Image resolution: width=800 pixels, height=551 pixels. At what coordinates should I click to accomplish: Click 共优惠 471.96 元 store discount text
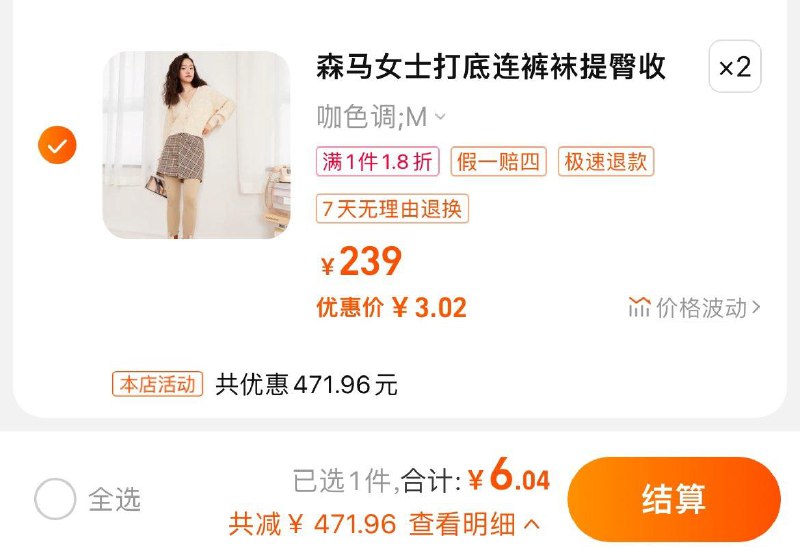click(306, 384)
